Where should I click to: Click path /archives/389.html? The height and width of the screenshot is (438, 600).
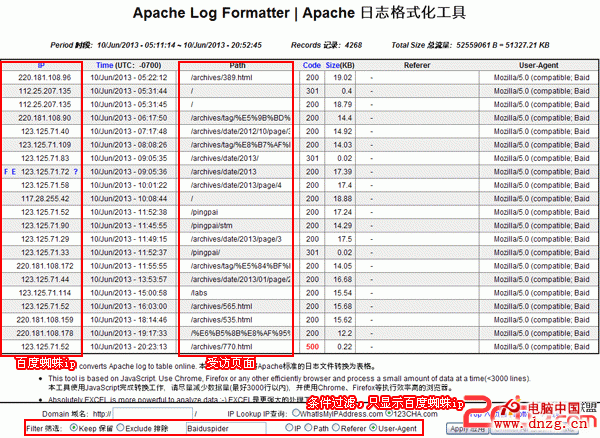[222, 78]
